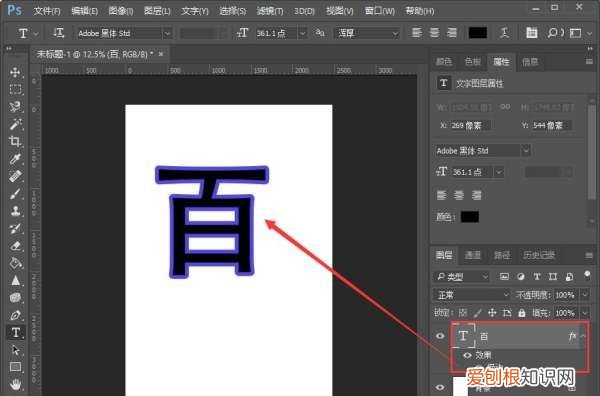
Task: Select the Horizontal Type tool in toolbox
Action: [15, 332]
